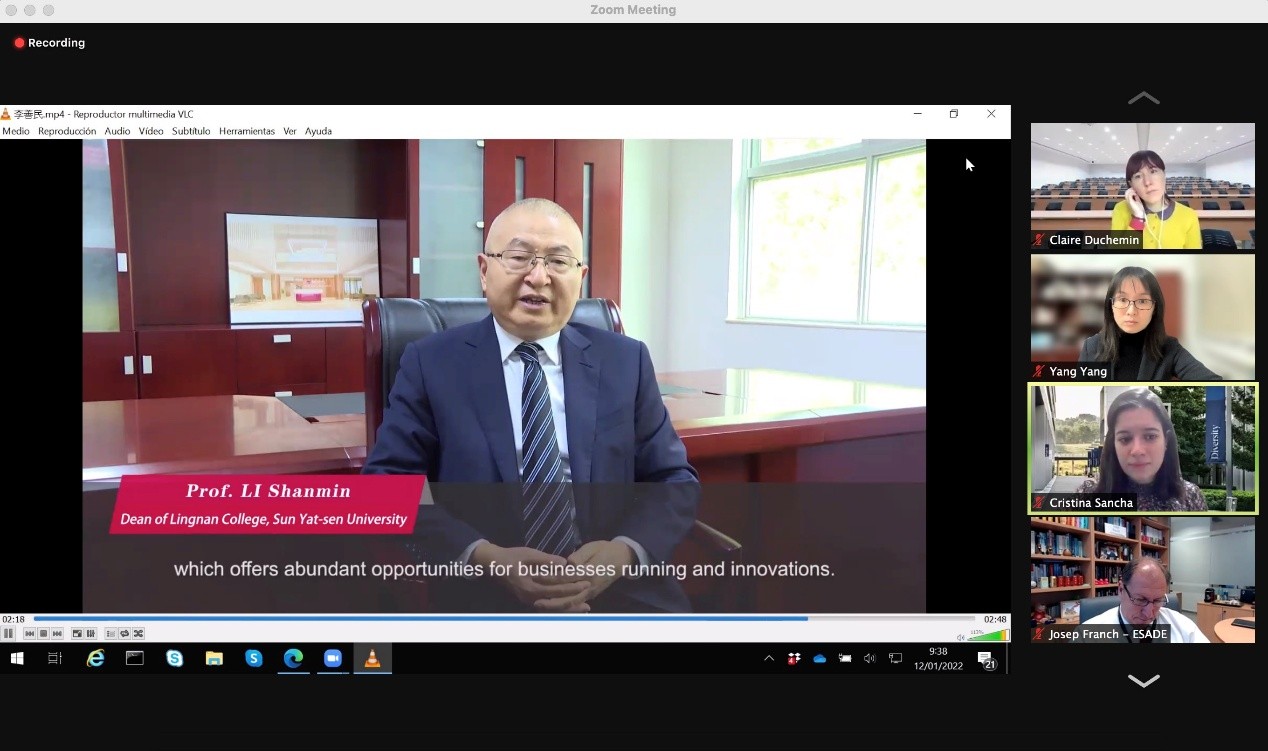Toggle loop repeat mode in VLC
Viewport: 1268px width, 751px height.
click(125, 634)
